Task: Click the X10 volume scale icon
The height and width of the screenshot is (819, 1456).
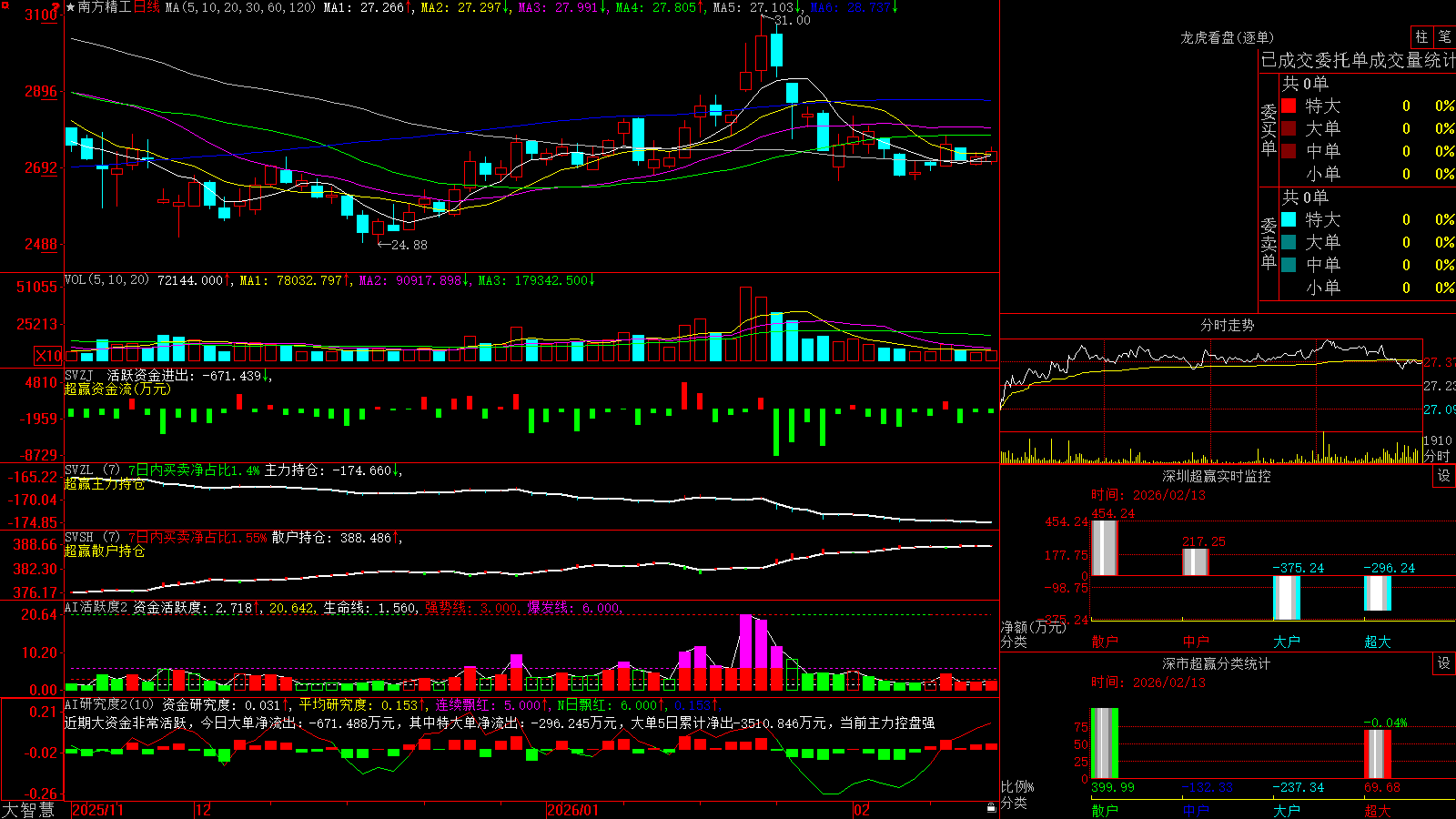Action: point(48,356)
